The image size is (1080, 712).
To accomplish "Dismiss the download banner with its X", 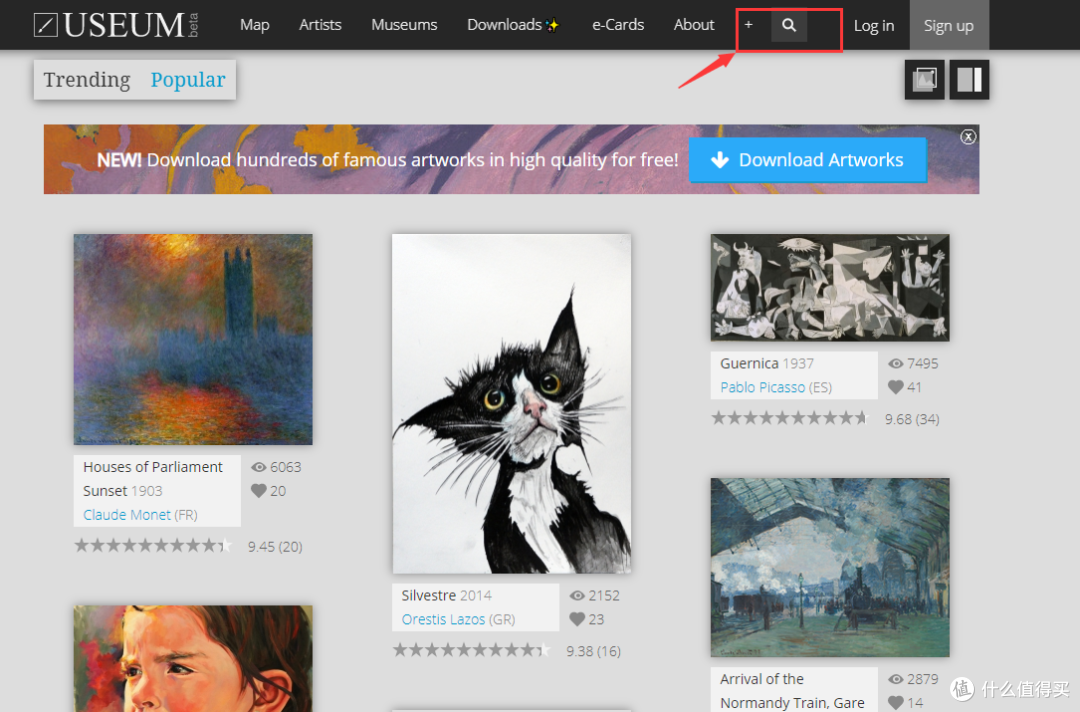I will [968, 136].
